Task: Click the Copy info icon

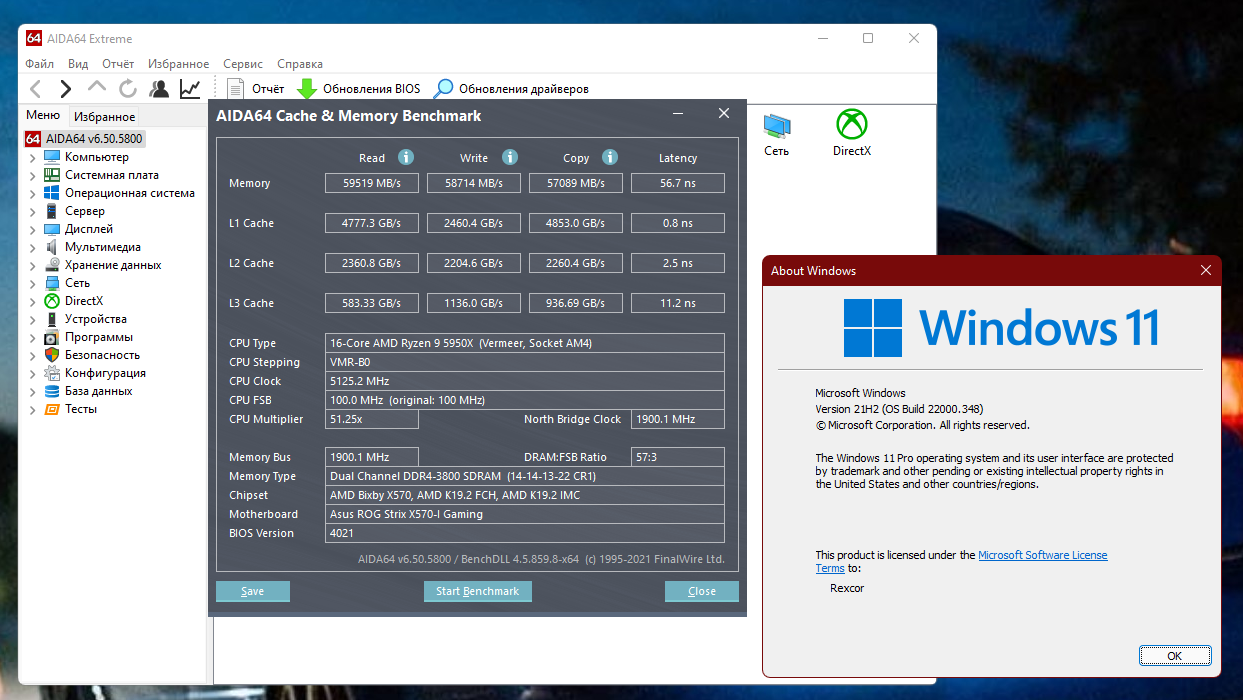Action: pyautogui.click(x=610, y=157)
